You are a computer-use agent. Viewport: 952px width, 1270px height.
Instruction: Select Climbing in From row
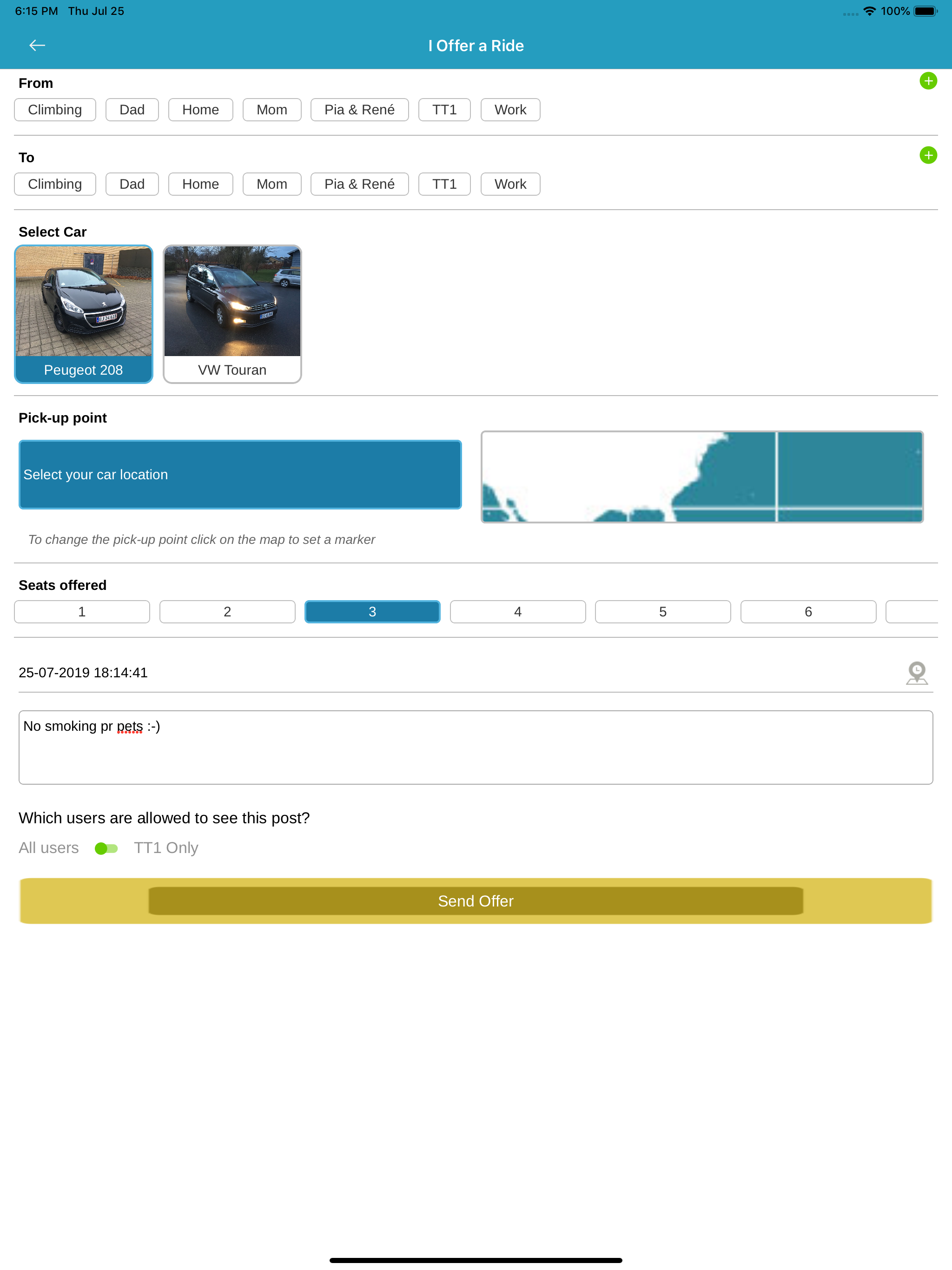pos(55,110)
